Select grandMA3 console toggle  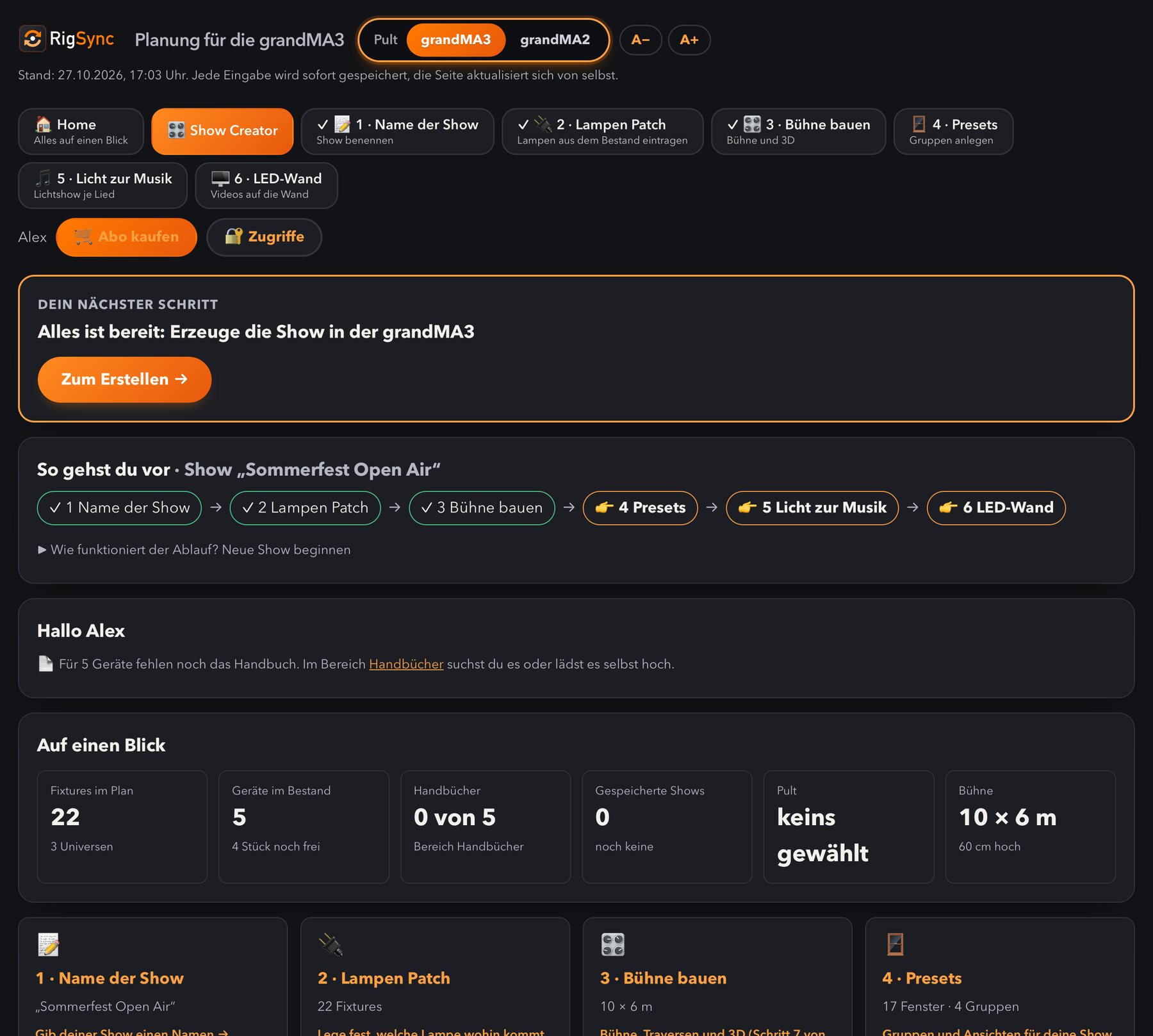[x=455, y=40]
